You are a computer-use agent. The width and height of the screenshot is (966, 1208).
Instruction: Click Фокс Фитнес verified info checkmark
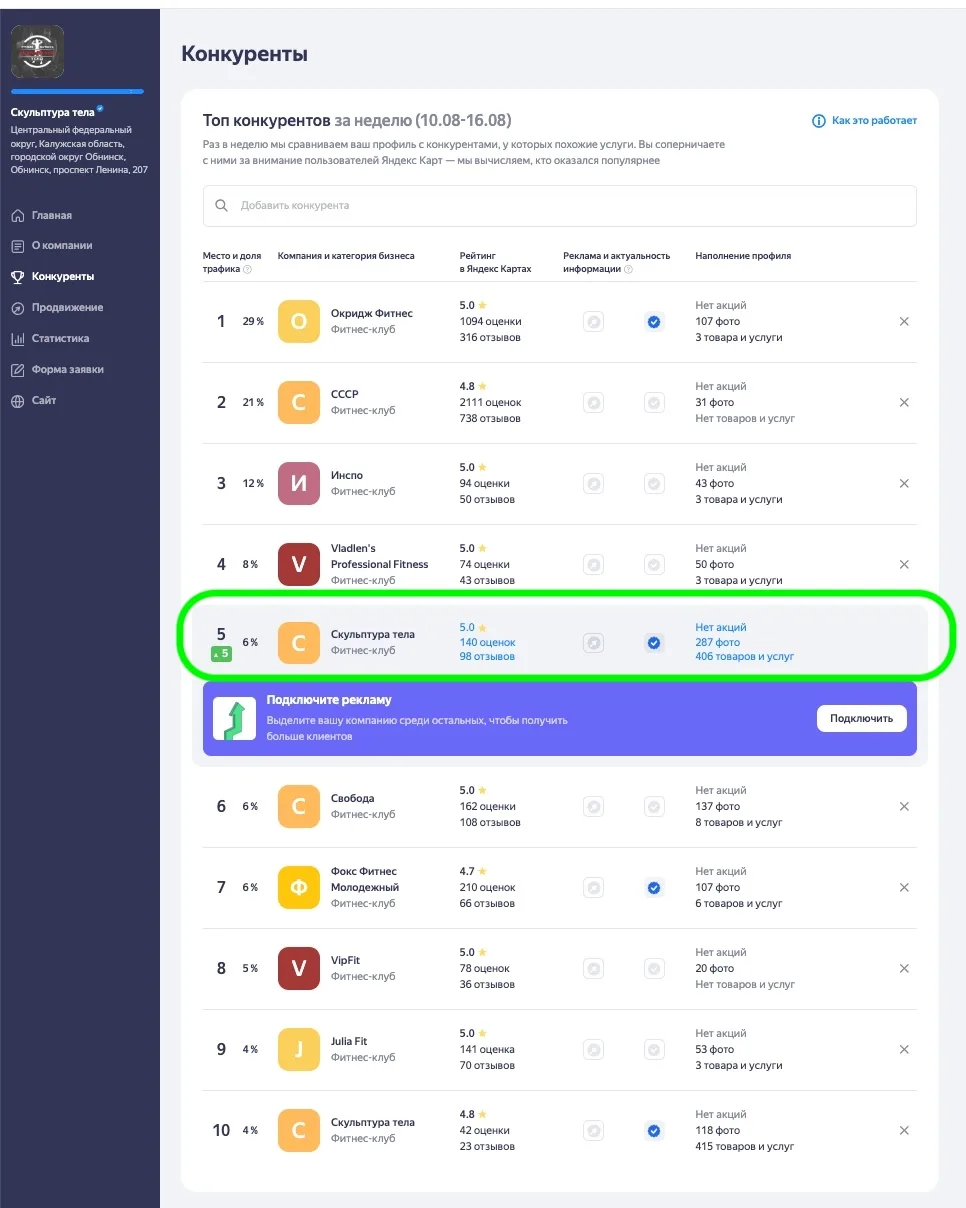[654, 887]
